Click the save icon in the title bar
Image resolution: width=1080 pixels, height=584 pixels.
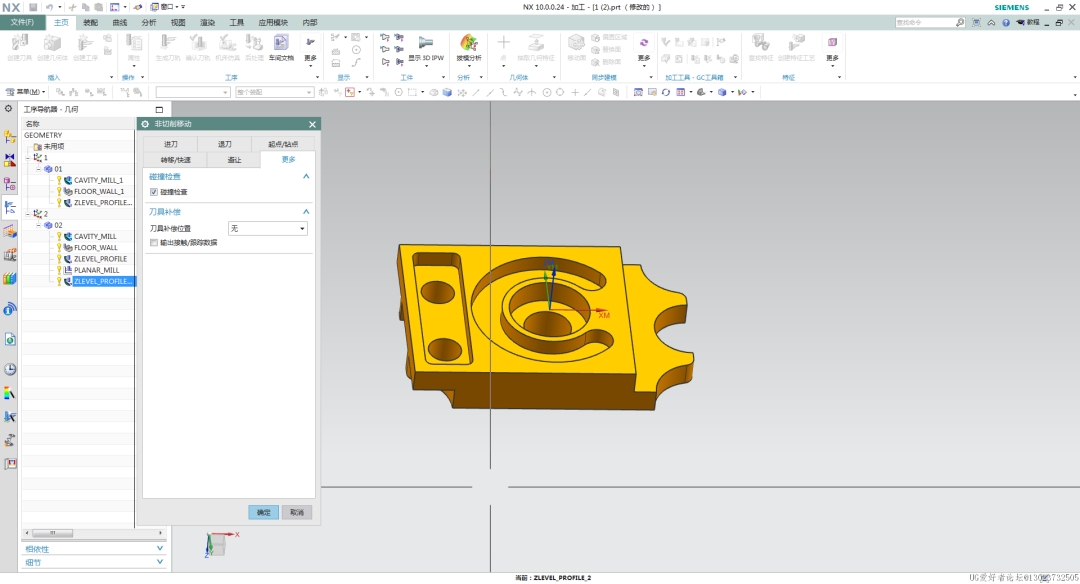[x=33, y=7]
